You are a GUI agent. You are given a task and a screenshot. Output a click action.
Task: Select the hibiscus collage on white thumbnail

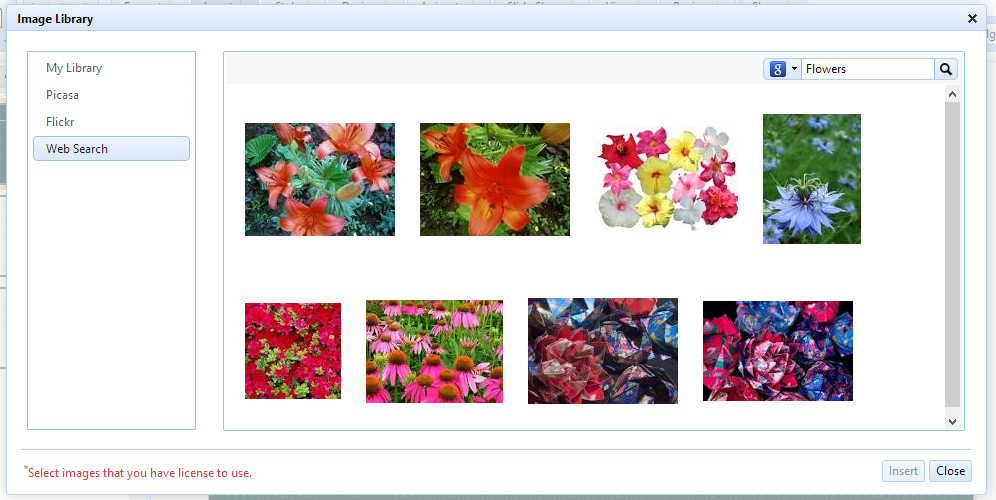[668, 178]
